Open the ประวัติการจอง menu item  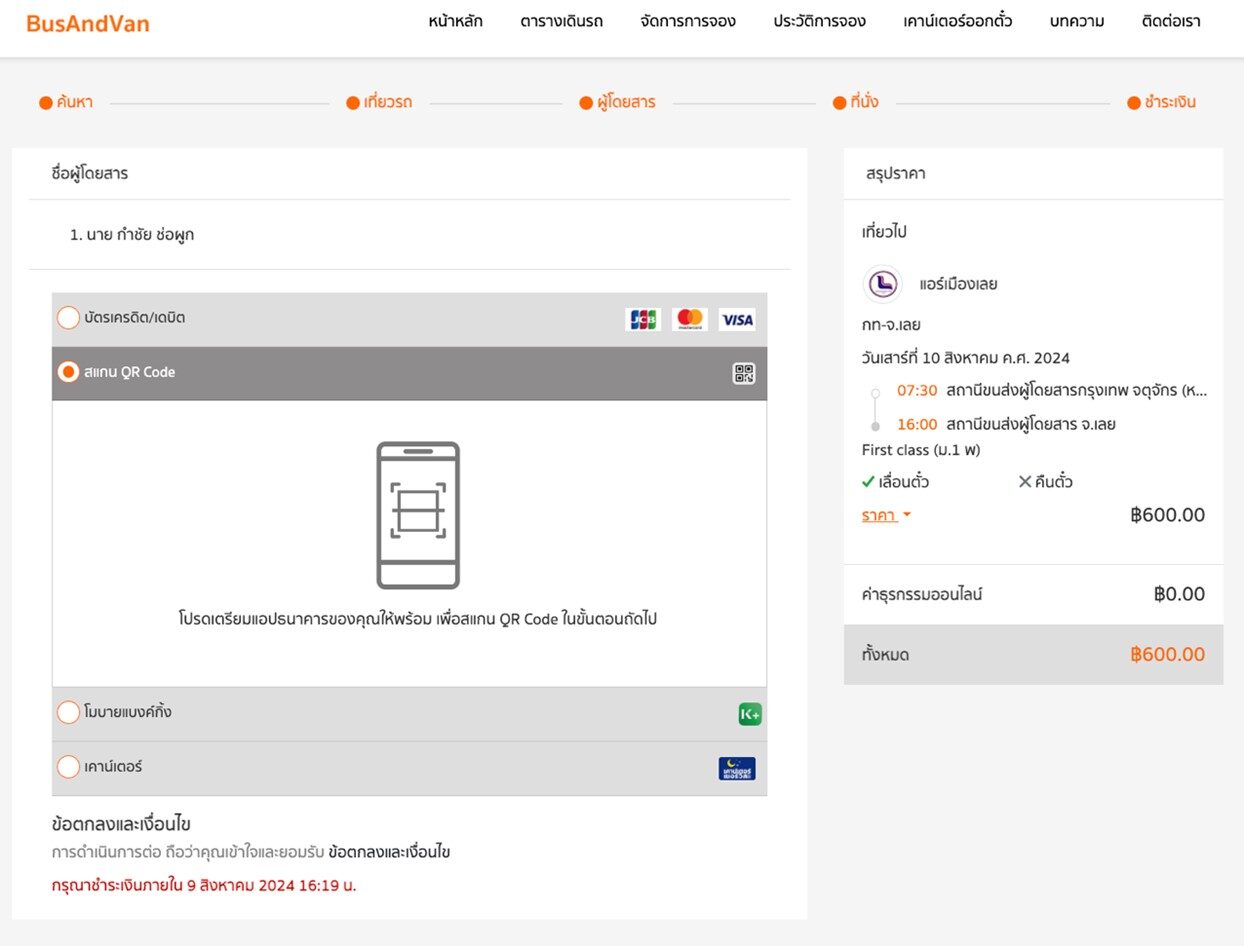(819, 21)
